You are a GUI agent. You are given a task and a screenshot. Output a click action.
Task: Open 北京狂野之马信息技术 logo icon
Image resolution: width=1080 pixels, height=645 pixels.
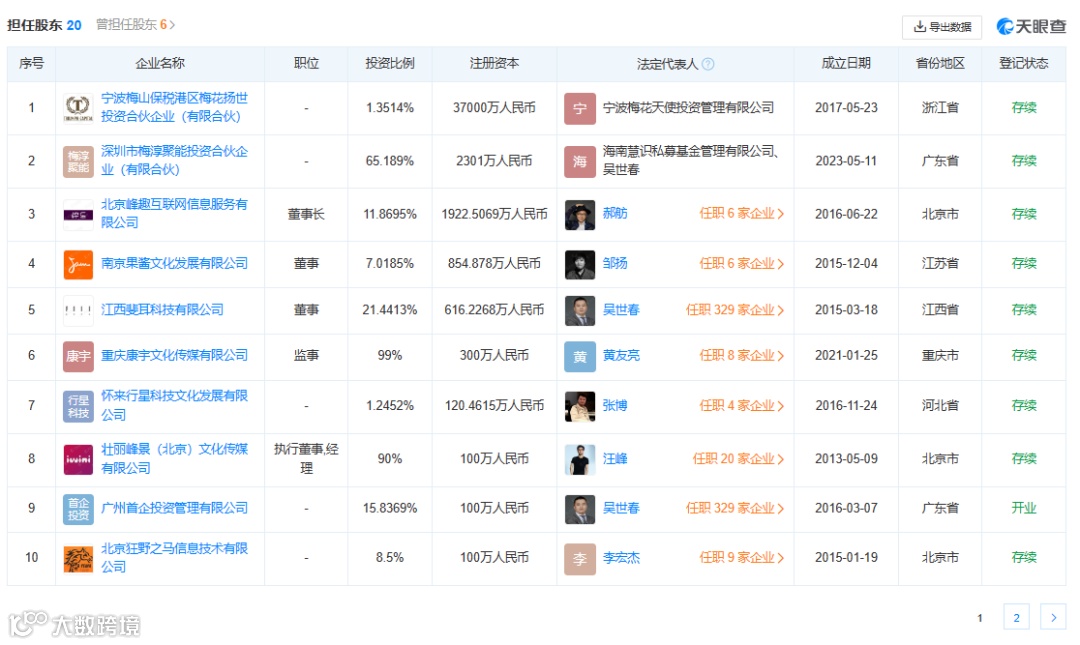(79, 558)
